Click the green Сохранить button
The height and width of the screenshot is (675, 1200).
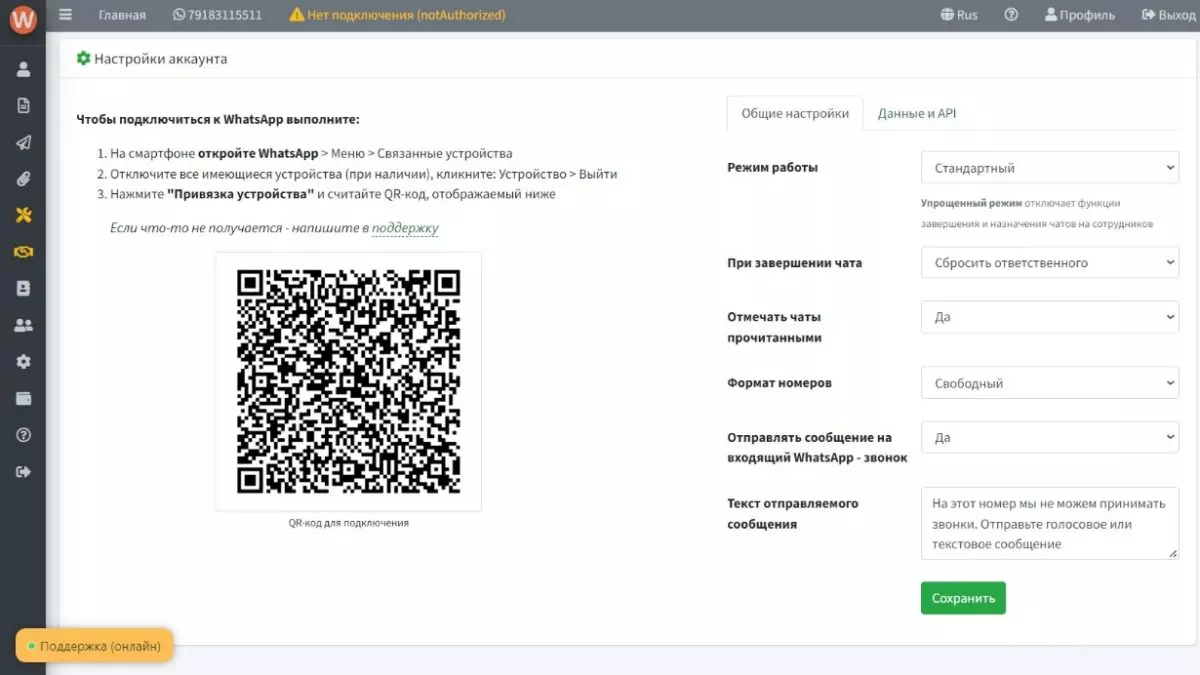click(963, 598)
